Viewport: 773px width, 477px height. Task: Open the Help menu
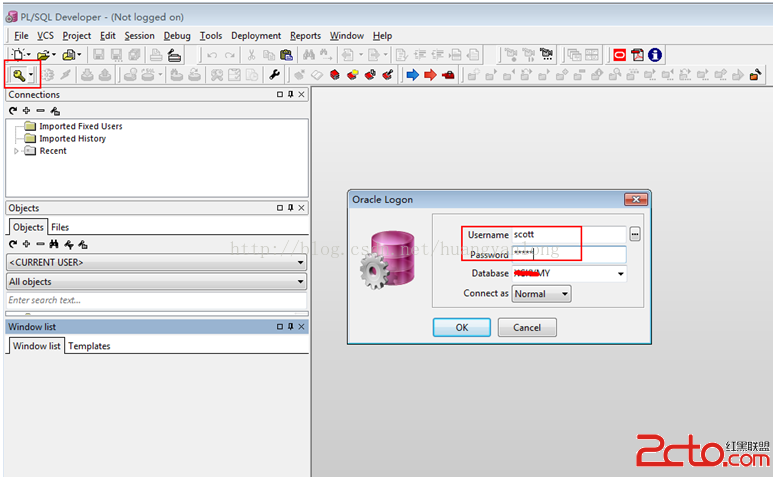point(382,35)
